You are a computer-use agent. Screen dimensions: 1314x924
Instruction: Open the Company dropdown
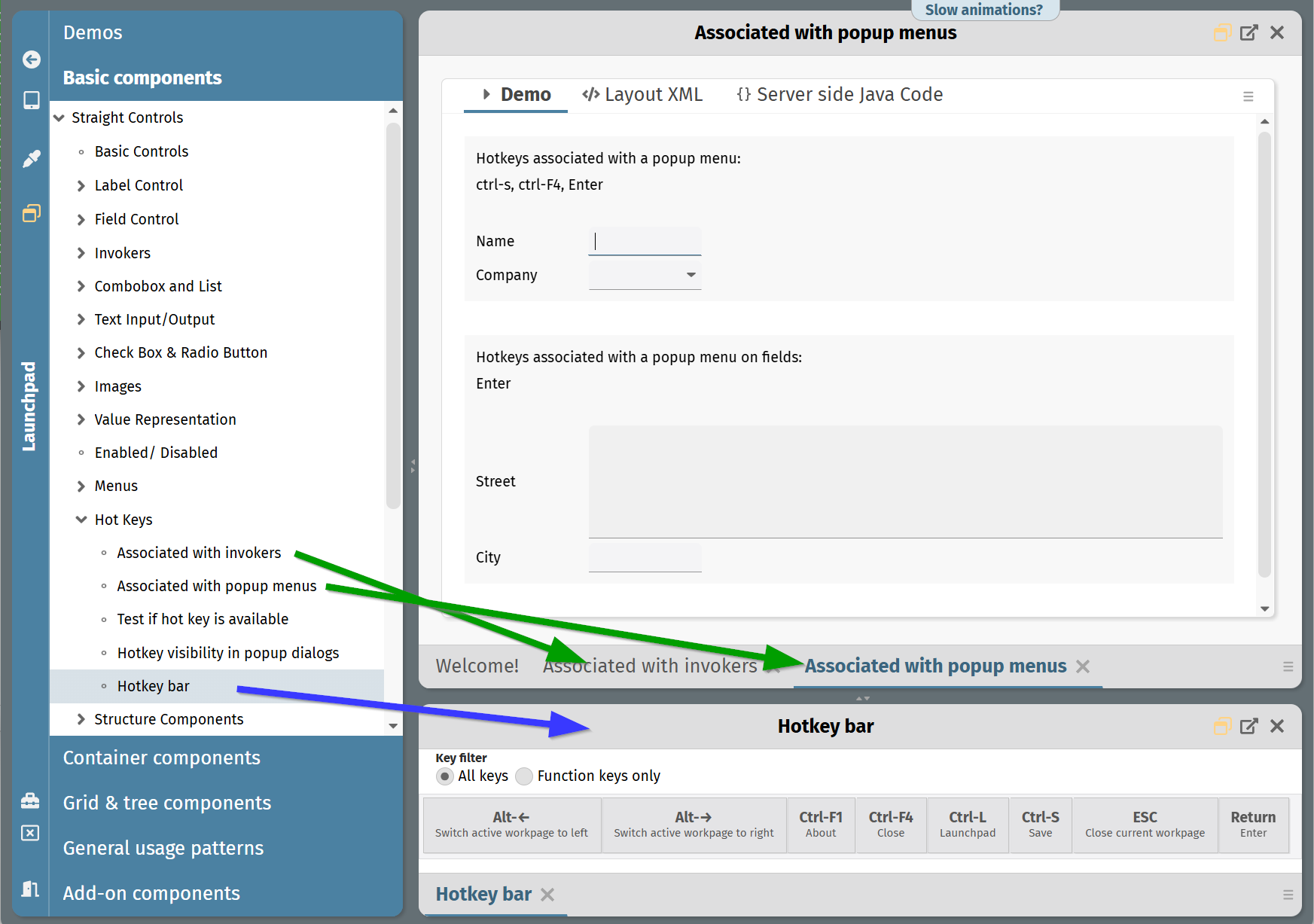pyautogui.click(x=691, y=275)
